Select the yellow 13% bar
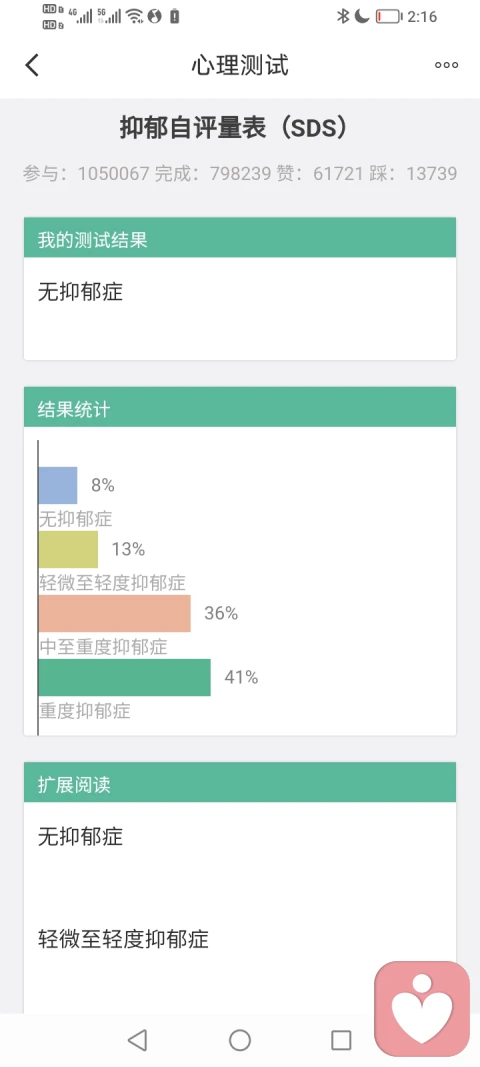The height and width of the screenshot is (1067, 480). point(68,549)
